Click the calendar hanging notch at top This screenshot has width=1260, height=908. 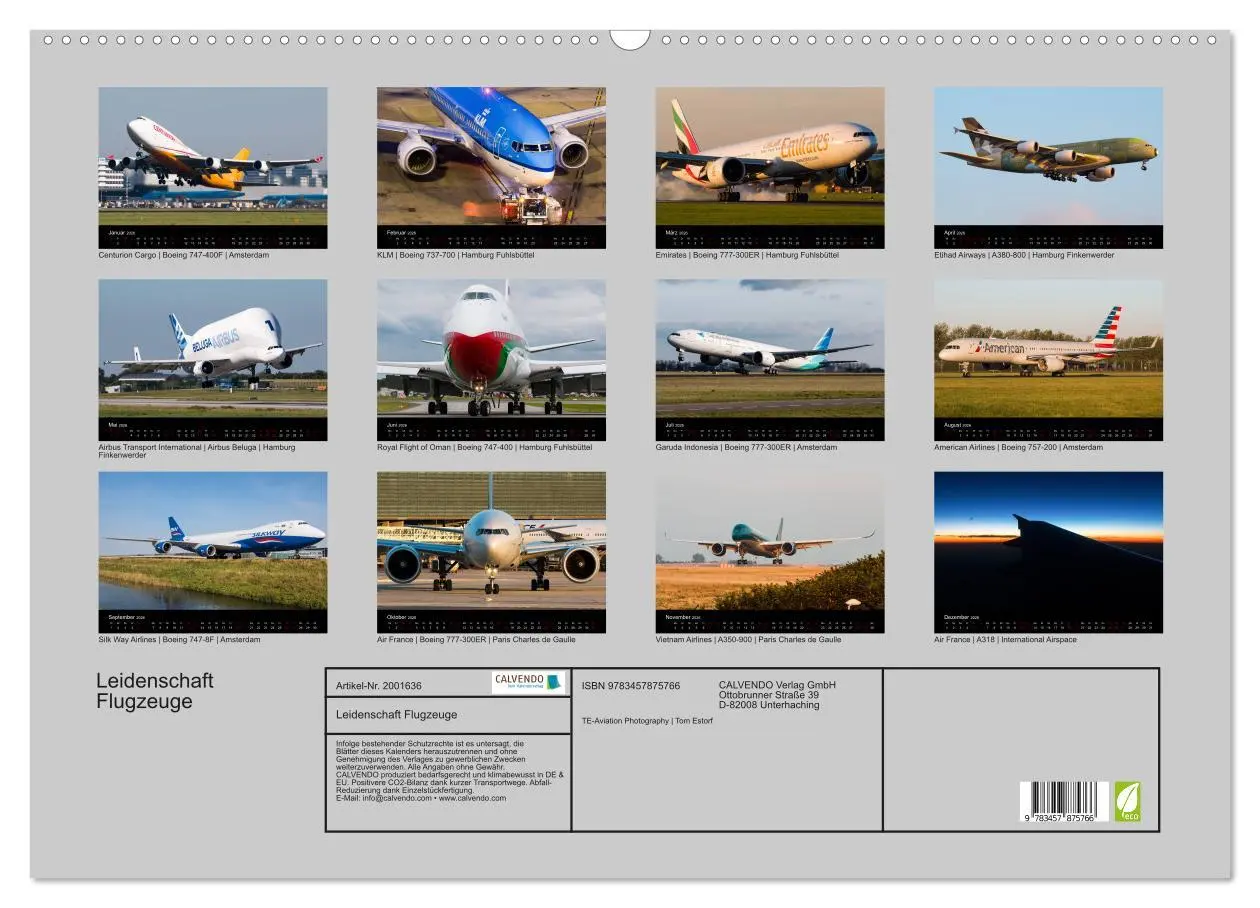630,40
